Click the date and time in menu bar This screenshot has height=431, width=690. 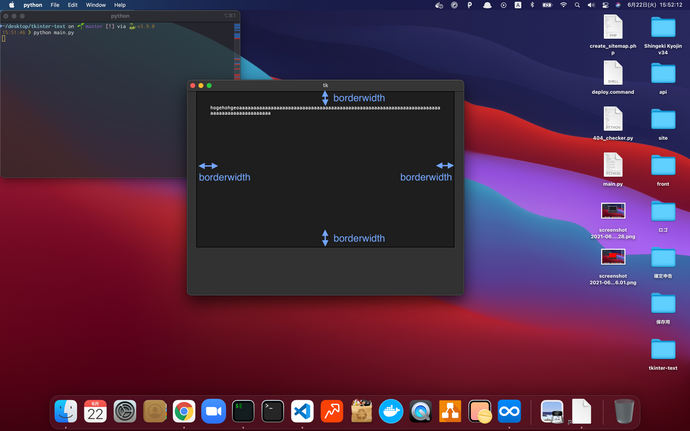[654, 5]
